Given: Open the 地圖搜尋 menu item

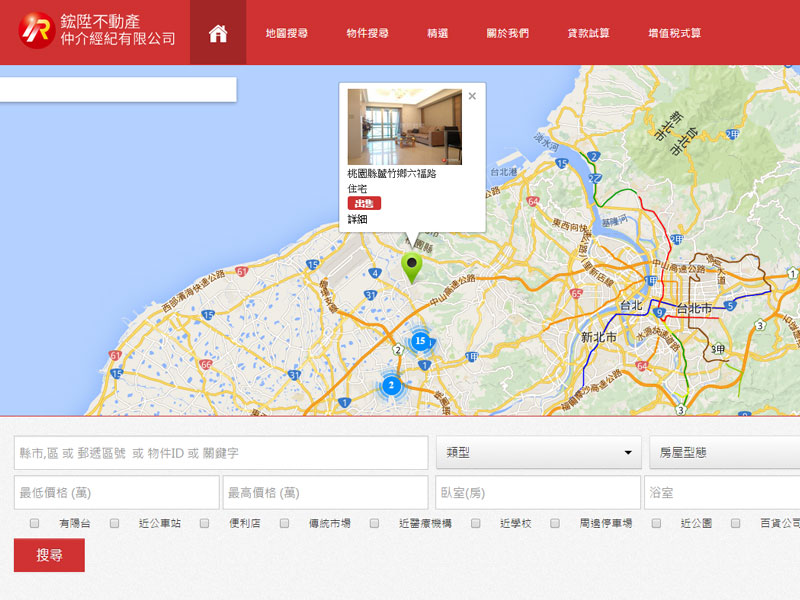Looking at the screenshot, I should click(287, 33).
